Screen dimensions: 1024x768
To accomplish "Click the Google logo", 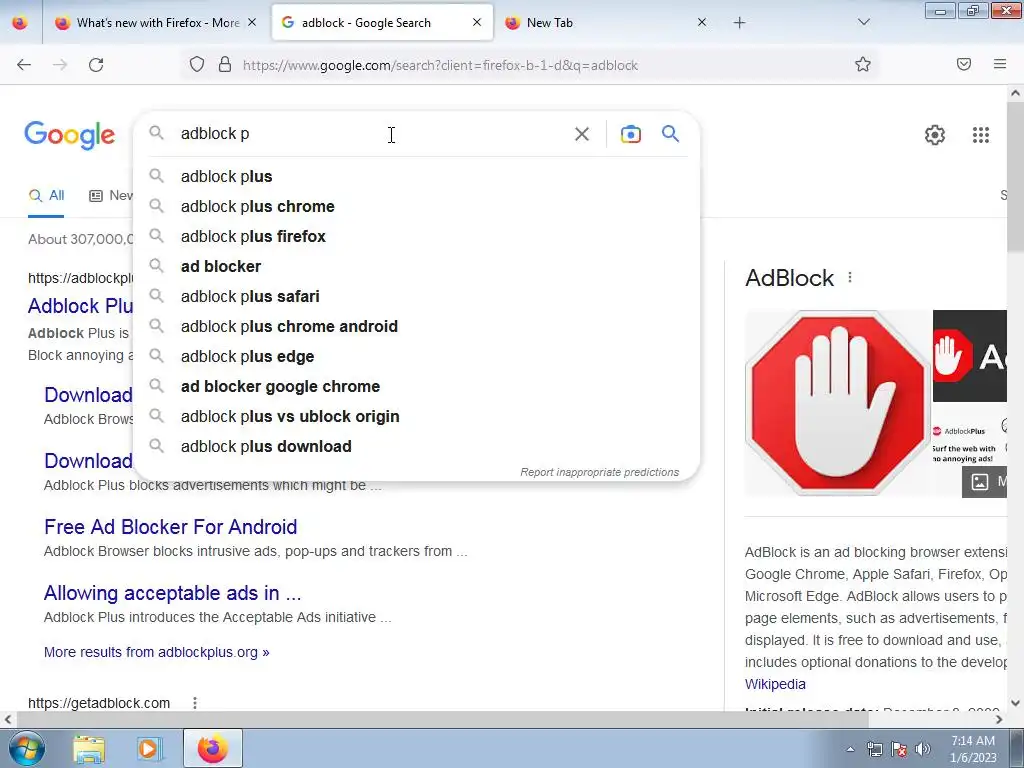I will coord(70,135).
